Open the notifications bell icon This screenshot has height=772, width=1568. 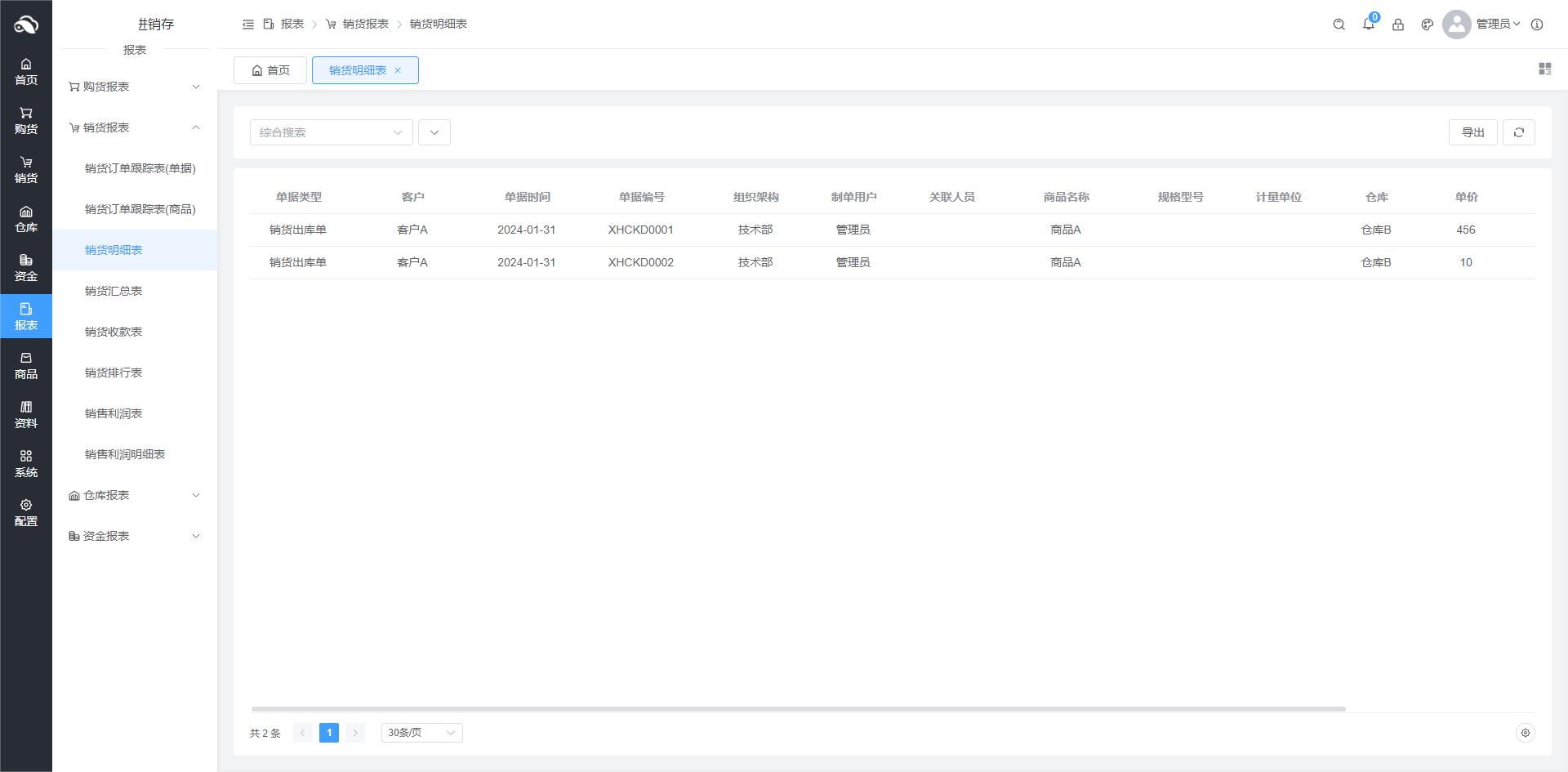coord(1369,25)
